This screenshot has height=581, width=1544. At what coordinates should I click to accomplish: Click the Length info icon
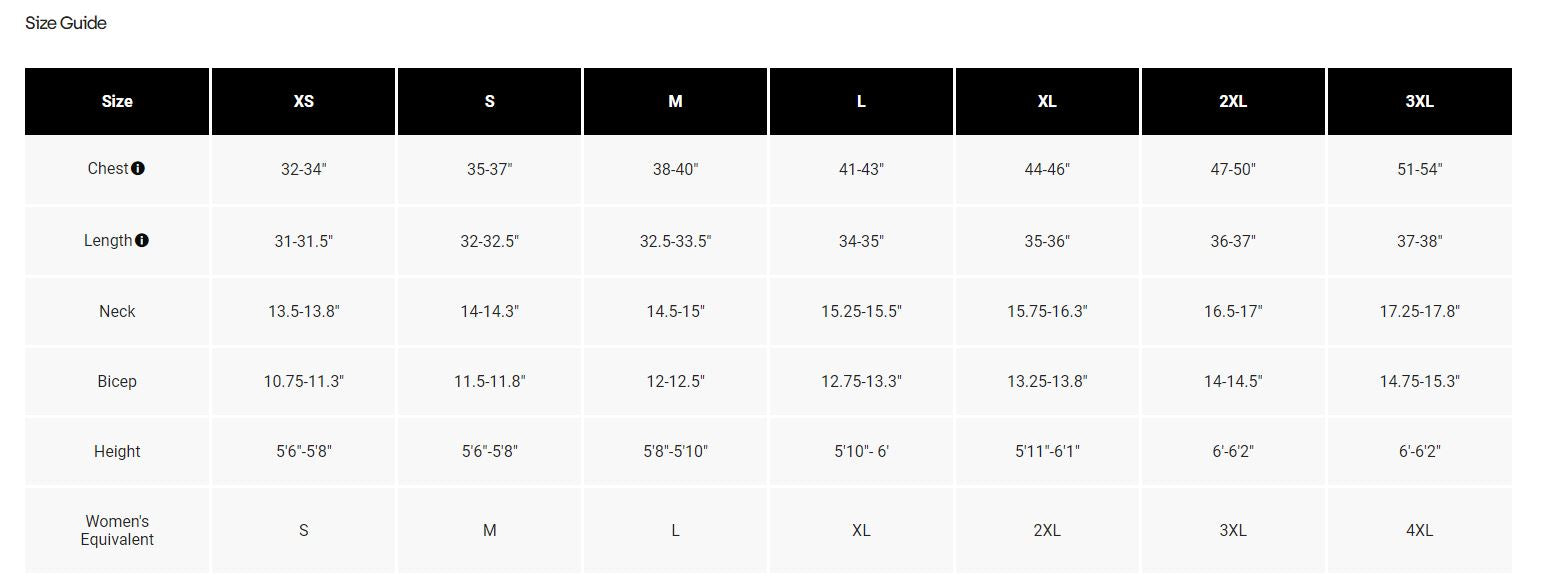tap(142, 240)
